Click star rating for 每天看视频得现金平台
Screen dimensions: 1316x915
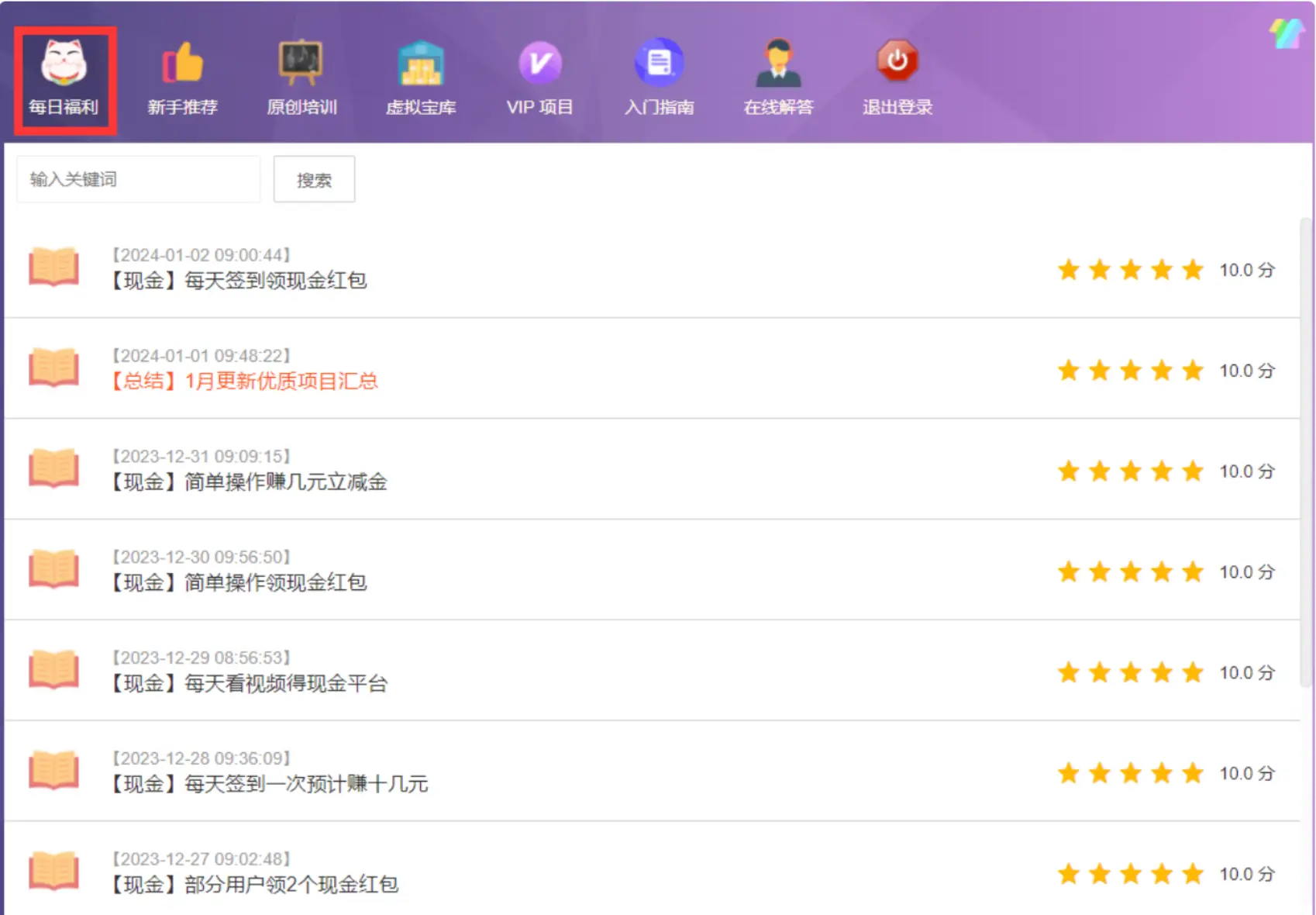1131,673
